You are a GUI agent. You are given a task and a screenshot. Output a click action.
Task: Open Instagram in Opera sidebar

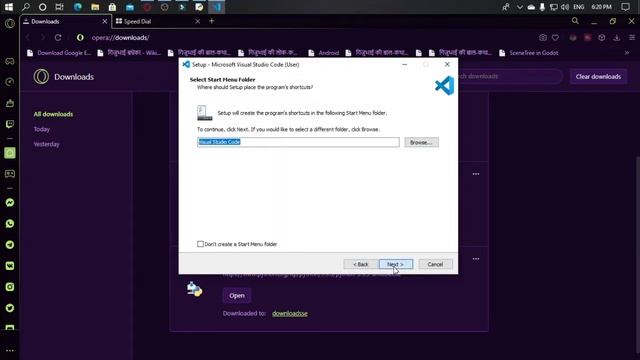click(10, 287)
